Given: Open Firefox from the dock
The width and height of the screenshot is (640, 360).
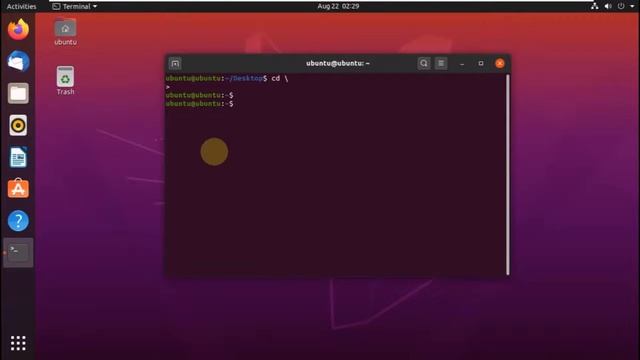Looking at the screenshot, I should [18, 29].
